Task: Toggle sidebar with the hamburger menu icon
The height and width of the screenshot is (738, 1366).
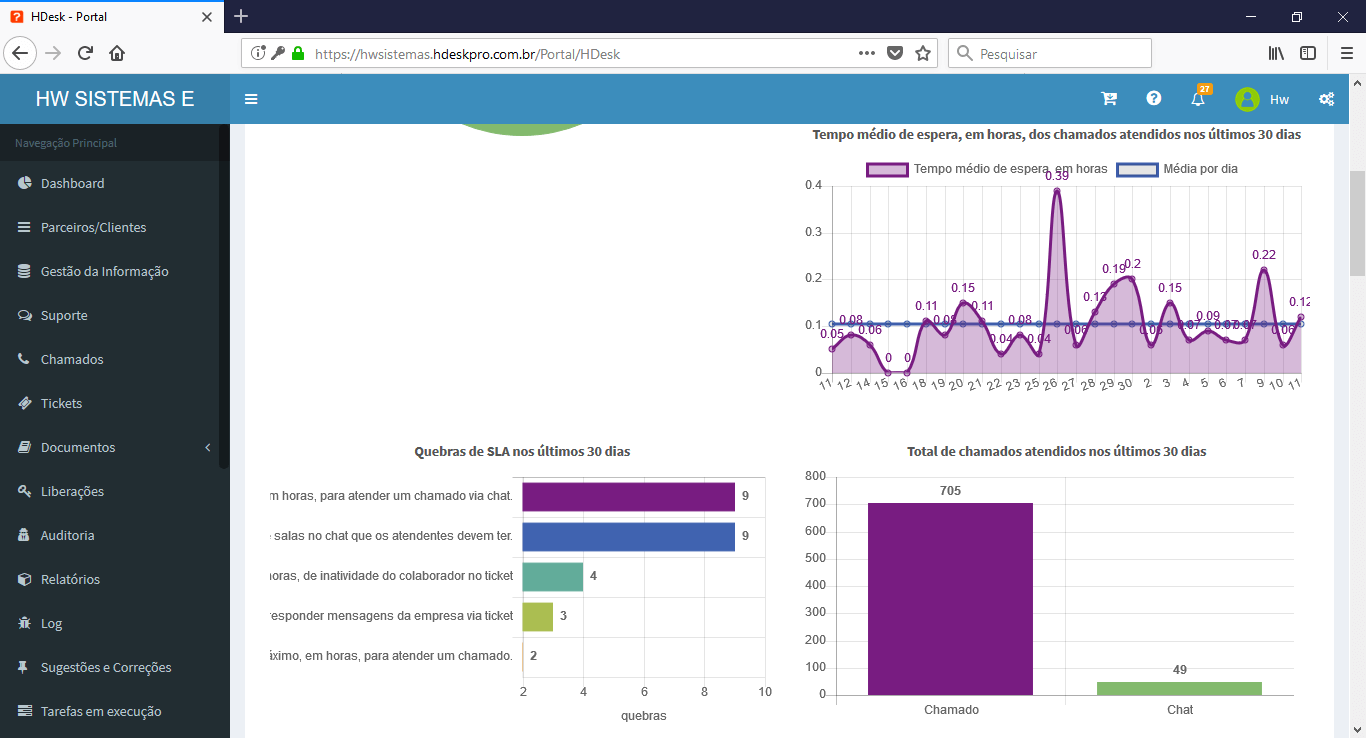Action: click(251, 99)
